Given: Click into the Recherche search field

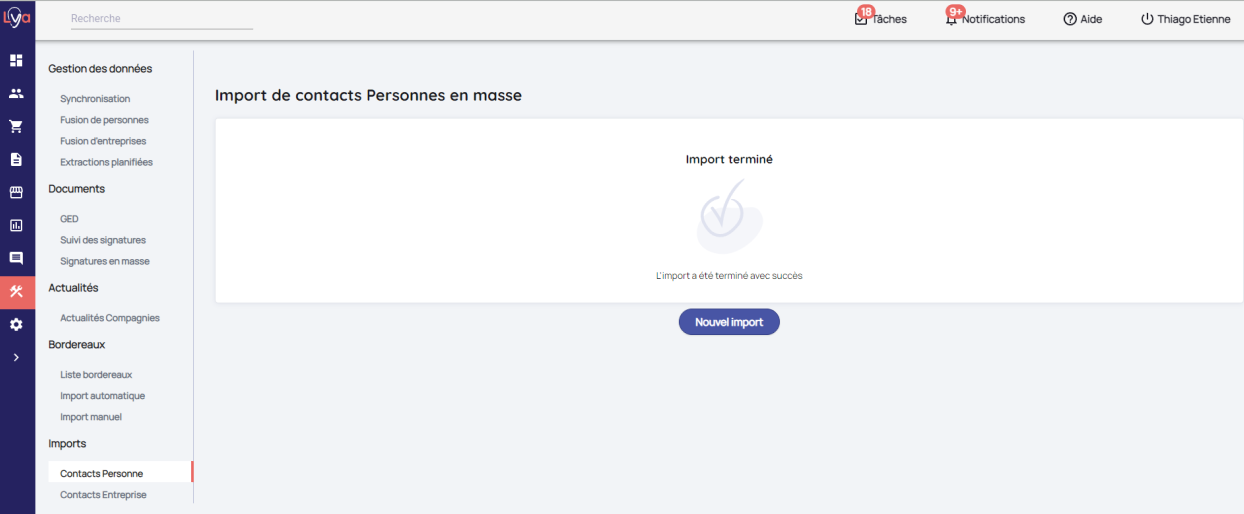Looking at the screenshot, I should [161, 19].
